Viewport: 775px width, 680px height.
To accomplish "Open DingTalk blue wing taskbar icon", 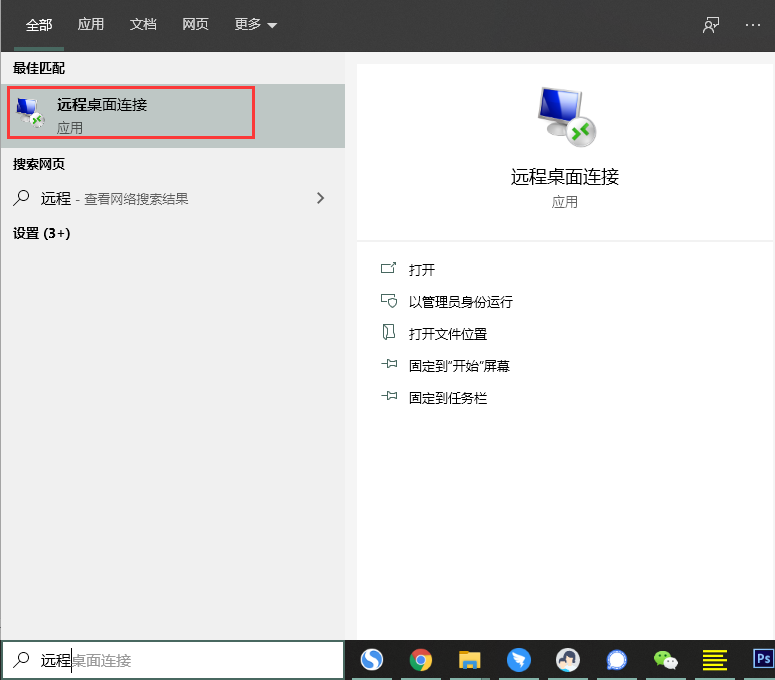I will (518, 660).
